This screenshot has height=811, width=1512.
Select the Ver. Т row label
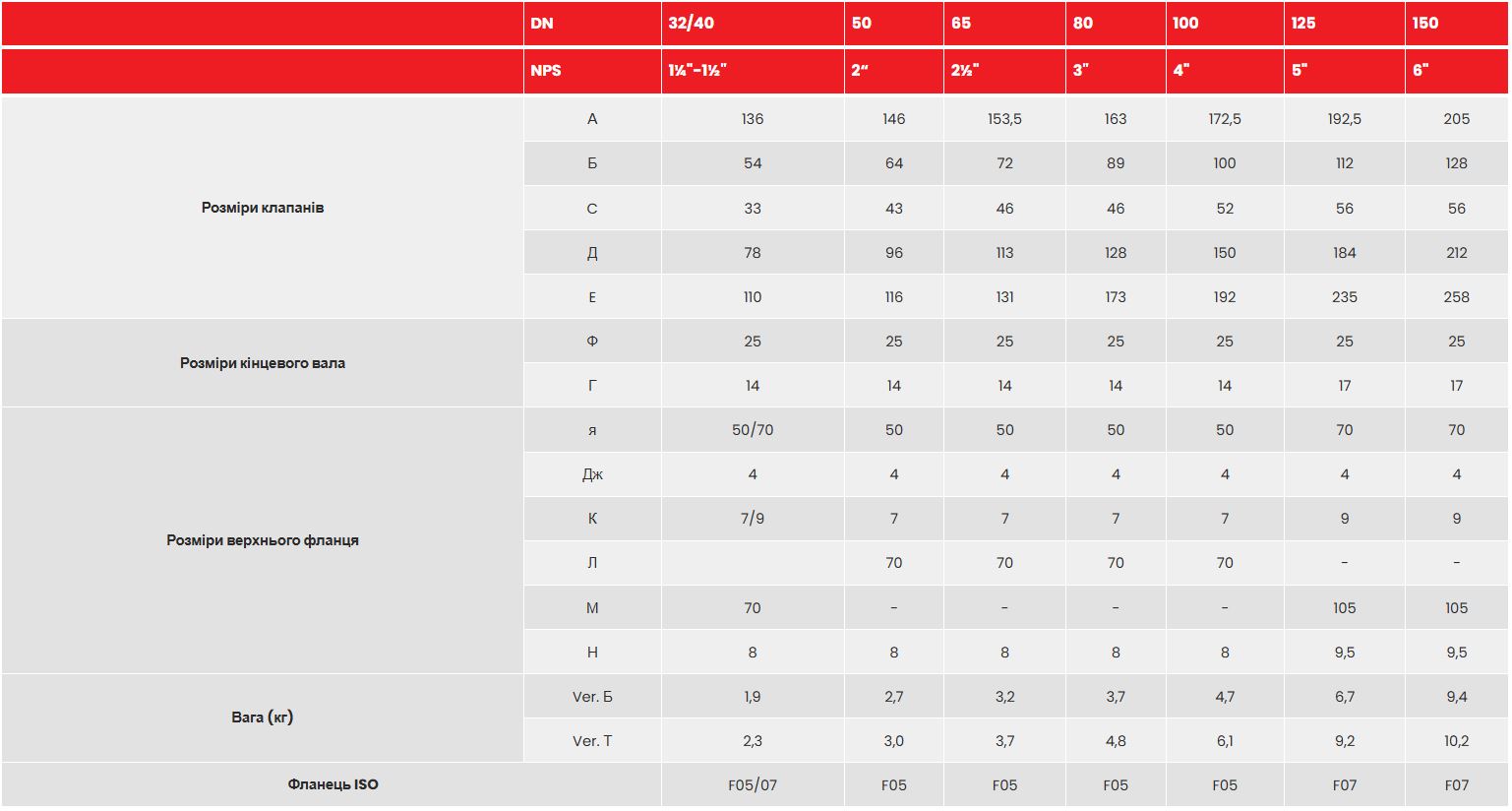pos(592,741)
